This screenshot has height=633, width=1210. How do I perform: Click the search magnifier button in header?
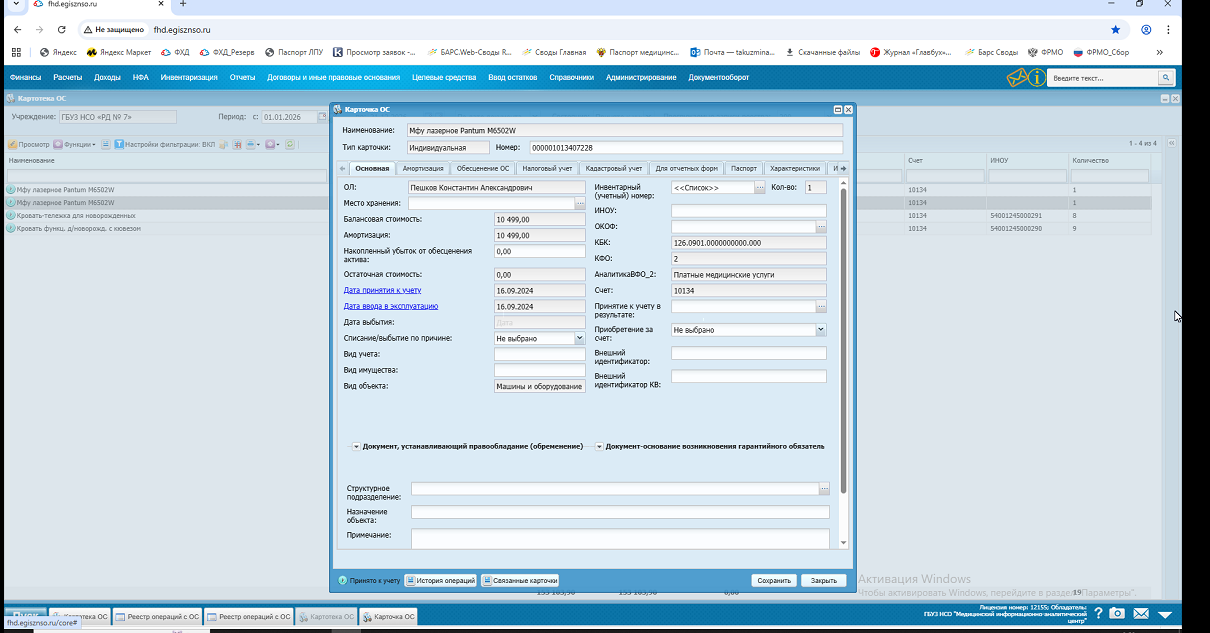point(1165,77)
